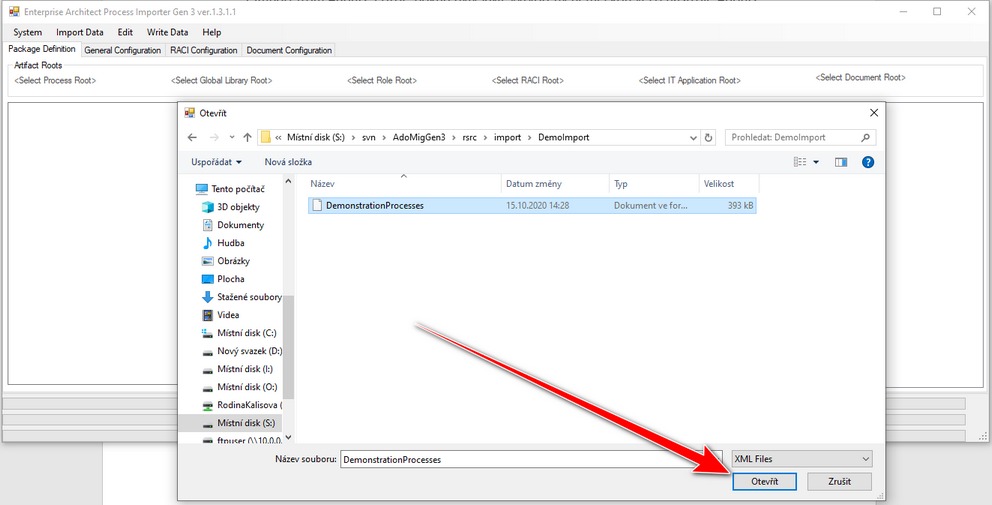Open view options dropdown arrow

click(x=816, y=162)
